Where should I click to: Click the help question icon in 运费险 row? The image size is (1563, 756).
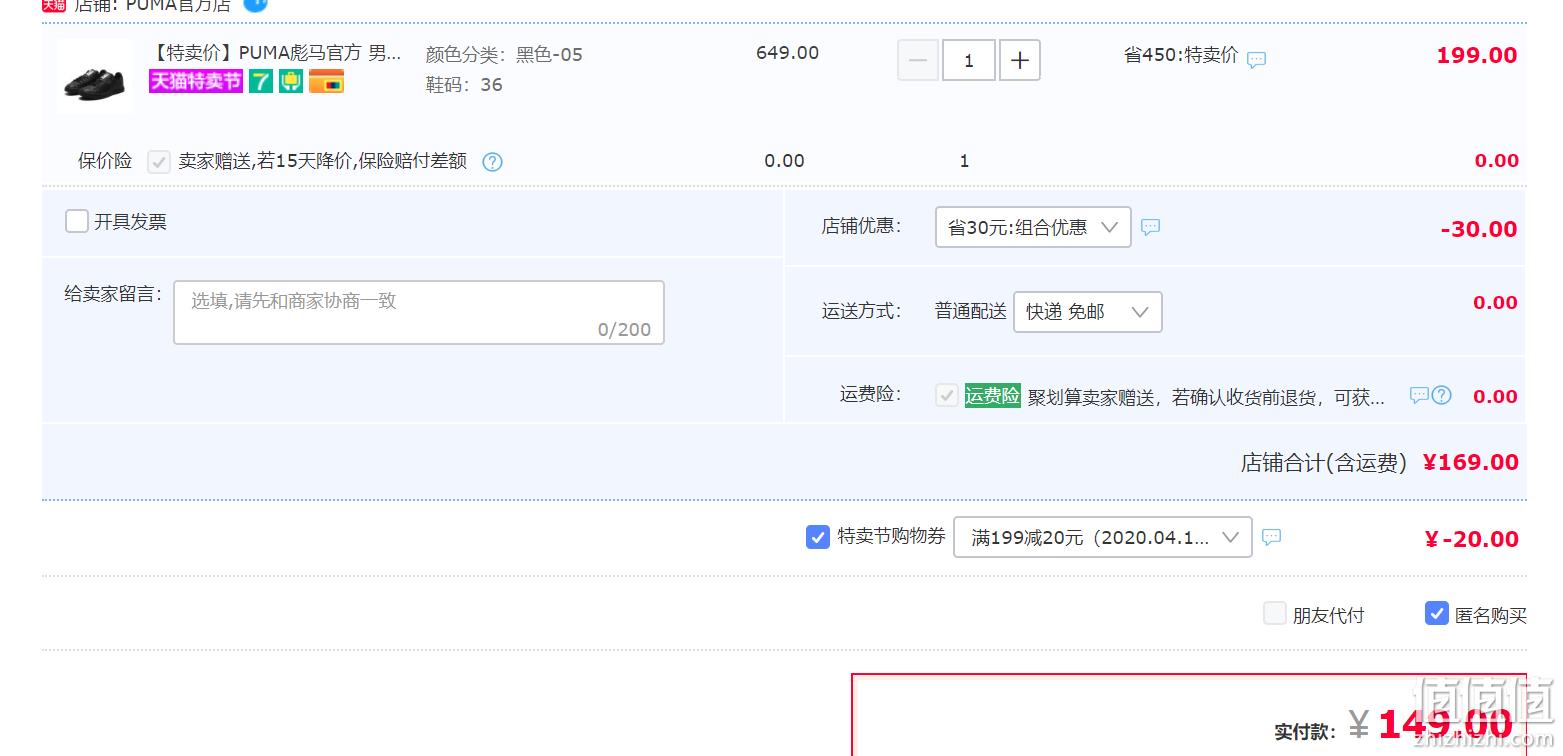[1441, 395]
